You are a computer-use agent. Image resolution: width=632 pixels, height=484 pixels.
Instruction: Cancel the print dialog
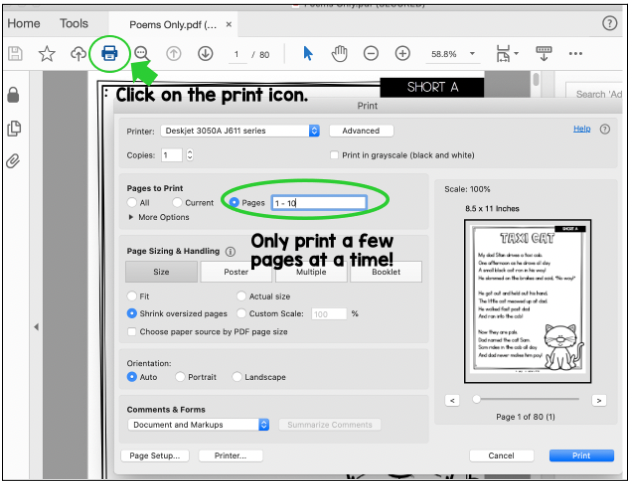(501, 456)
